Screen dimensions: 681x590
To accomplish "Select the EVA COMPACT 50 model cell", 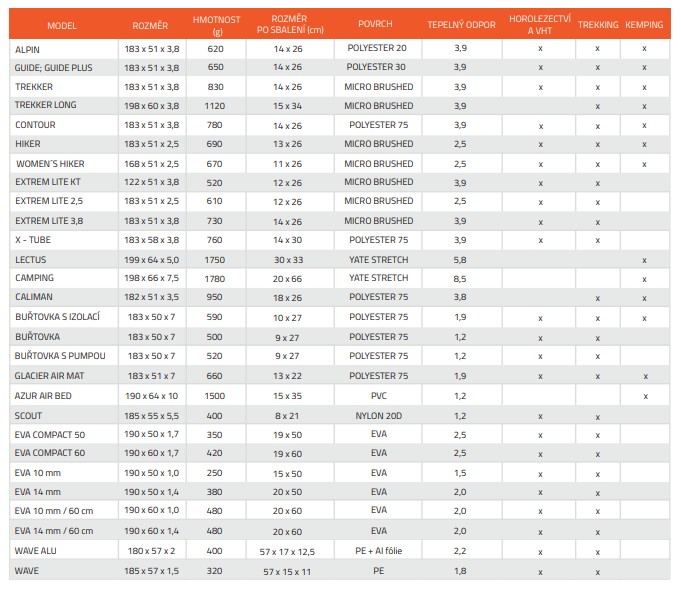I will click(50, 435).
